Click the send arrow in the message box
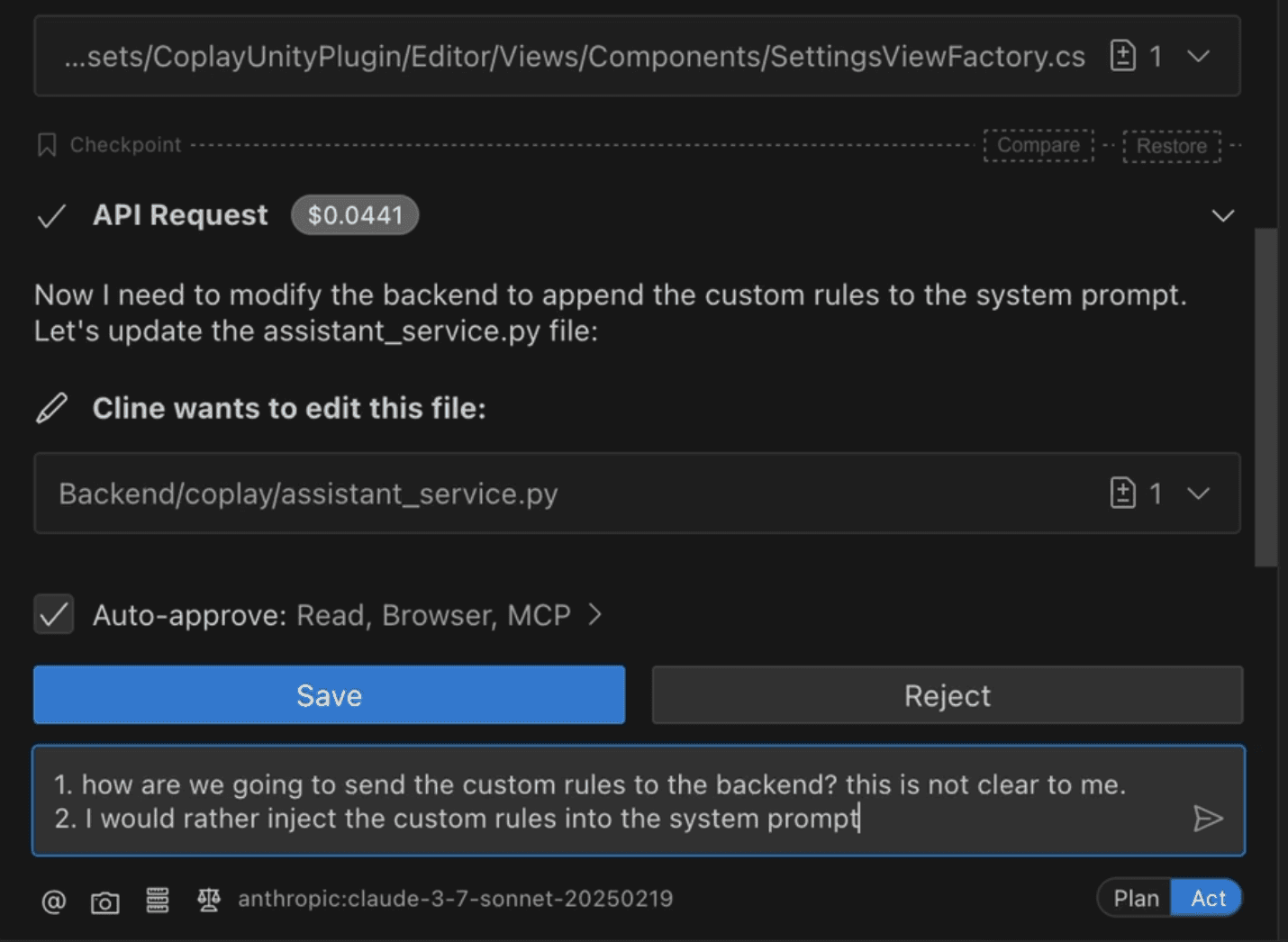Screen dimensions: 1288x942 click(x=1209, y=819)
